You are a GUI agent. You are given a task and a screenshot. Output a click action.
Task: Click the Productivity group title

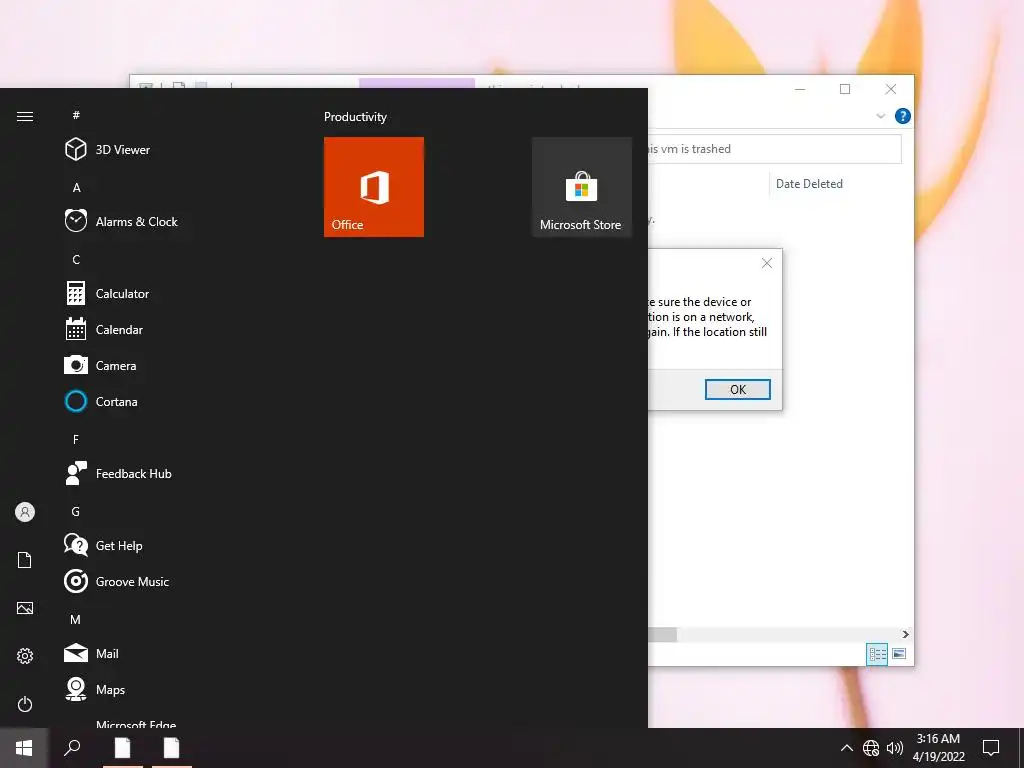(355, 117)
